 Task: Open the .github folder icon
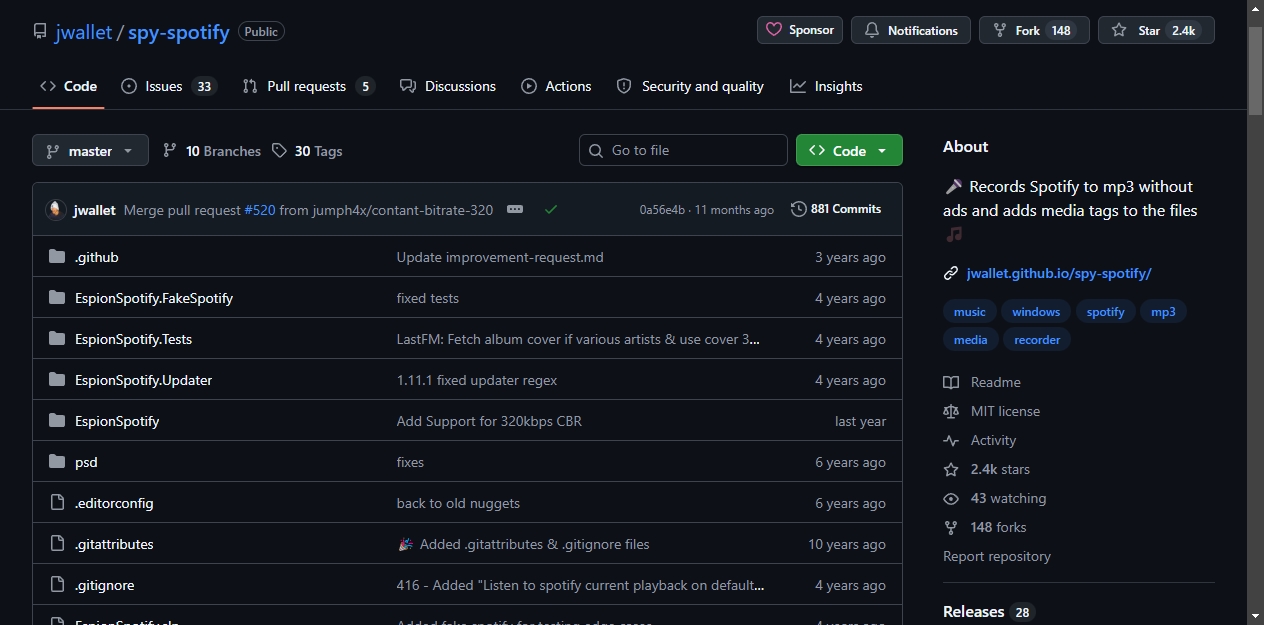[57, 257]
